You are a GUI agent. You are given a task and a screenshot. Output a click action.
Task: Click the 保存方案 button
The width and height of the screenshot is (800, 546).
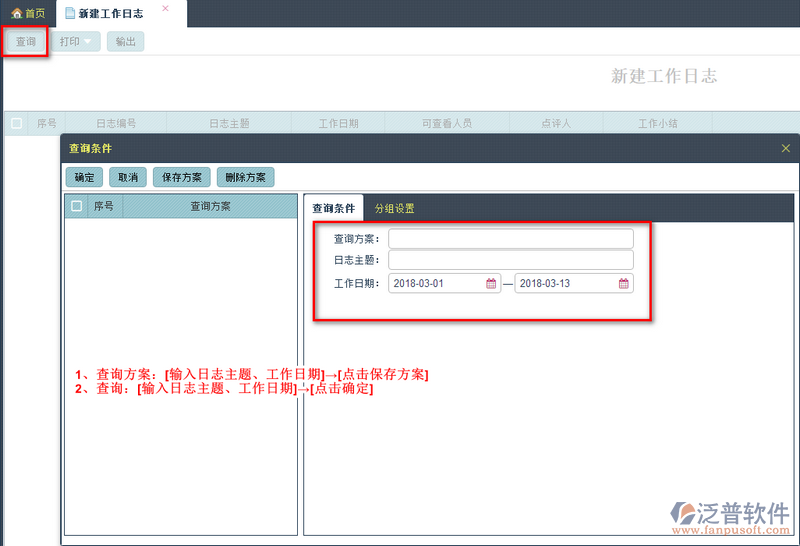click(182, 177)
